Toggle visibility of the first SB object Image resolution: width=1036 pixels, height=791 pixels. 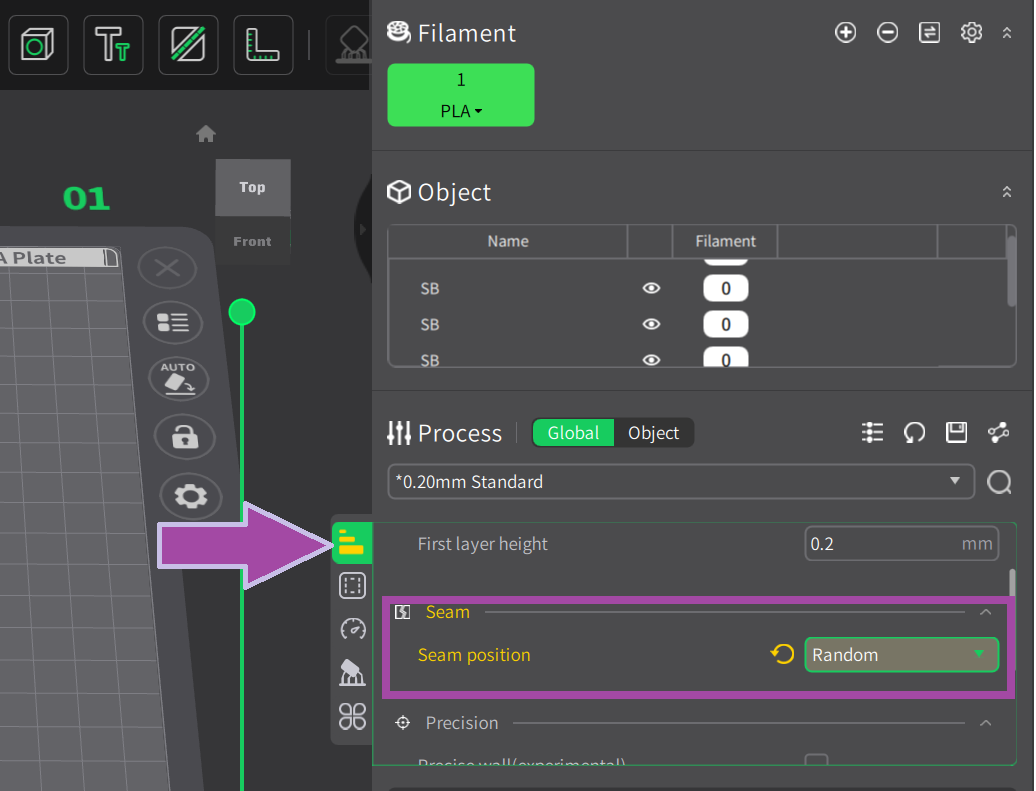pos(652,288)
